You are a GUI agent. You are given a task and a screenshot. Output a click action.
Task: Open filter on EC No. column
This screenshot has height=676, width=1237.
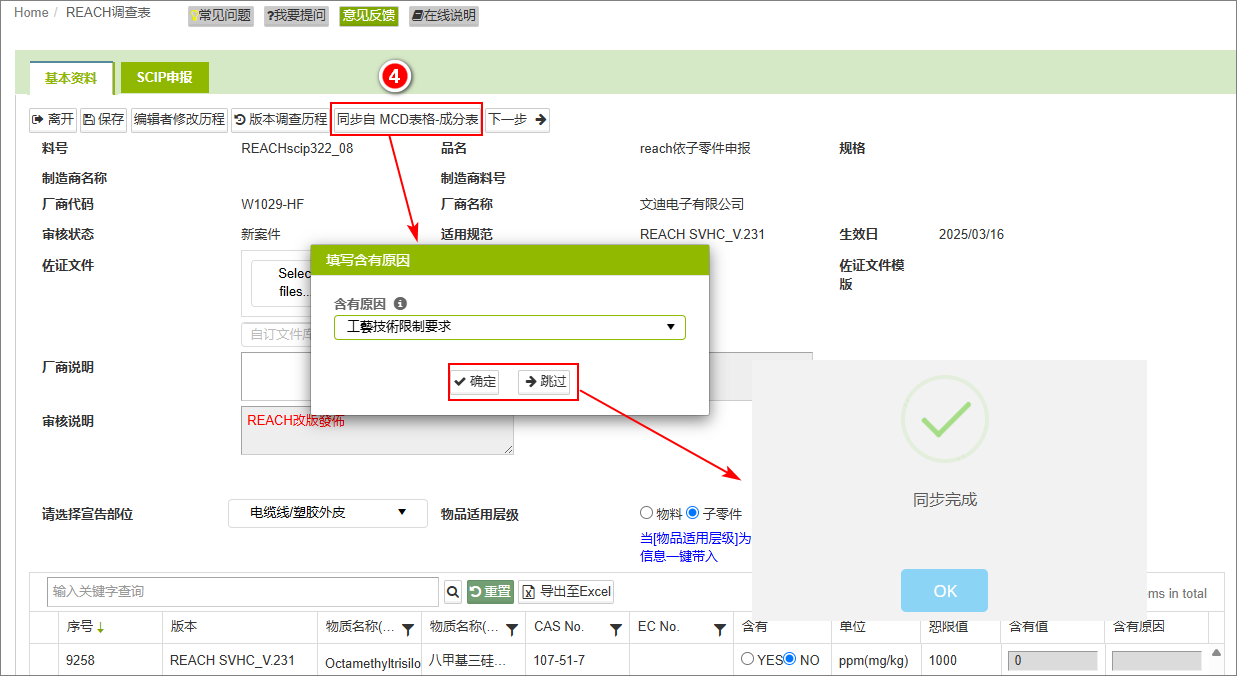coord(720,630)
